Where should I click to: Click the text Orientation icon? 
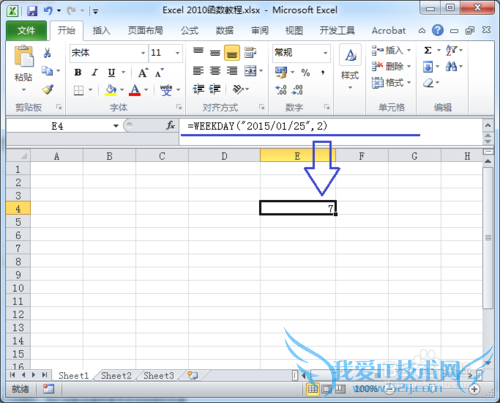click(238, 89)
